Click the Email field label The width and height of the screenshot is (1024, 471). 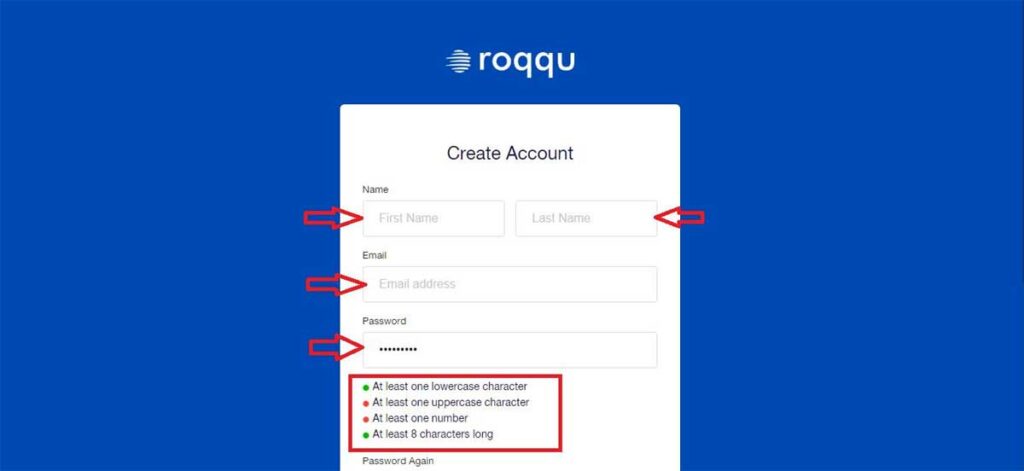pyautogui.click(x=375, y=255)
